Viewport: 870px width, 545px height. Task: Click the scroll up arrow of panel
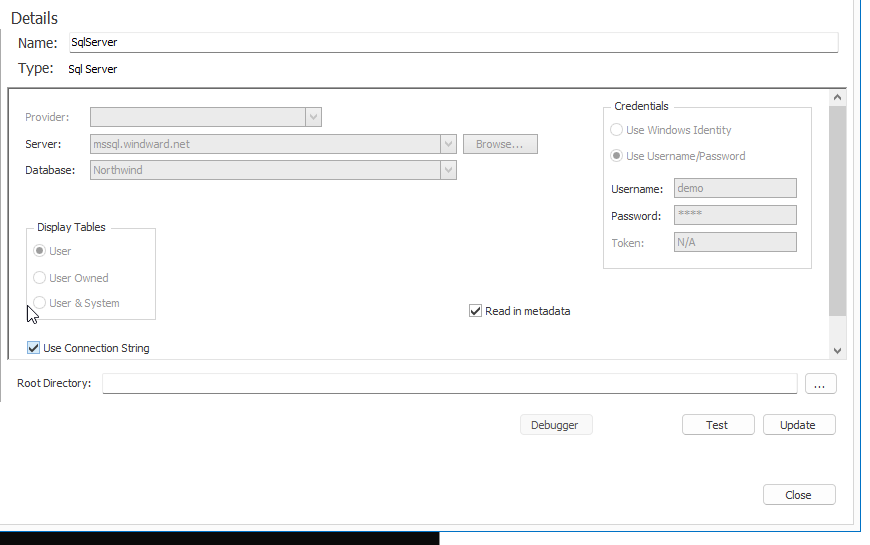(x=837, y=98)
